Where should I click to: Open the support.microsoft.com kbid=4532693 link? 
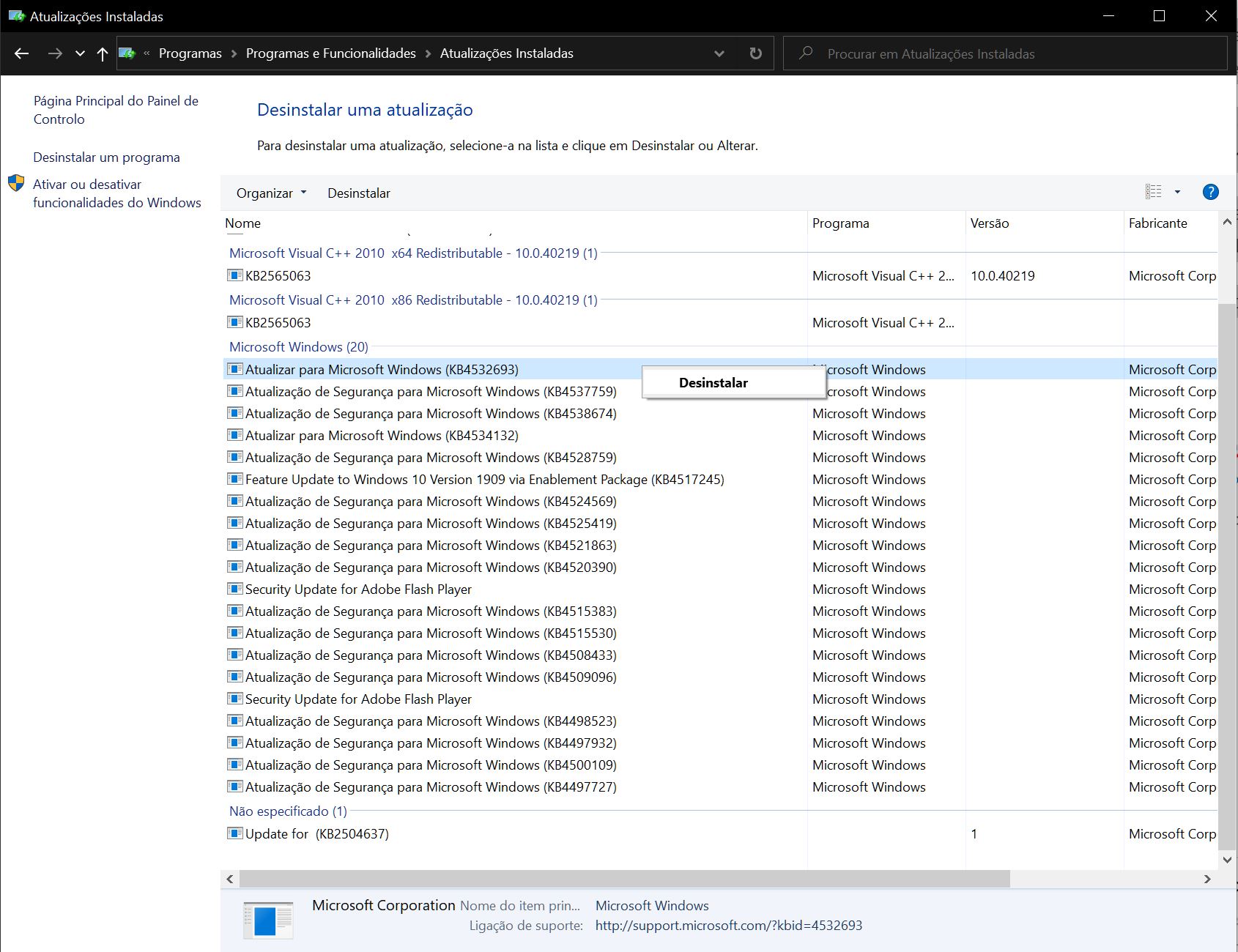coord(728,926)
